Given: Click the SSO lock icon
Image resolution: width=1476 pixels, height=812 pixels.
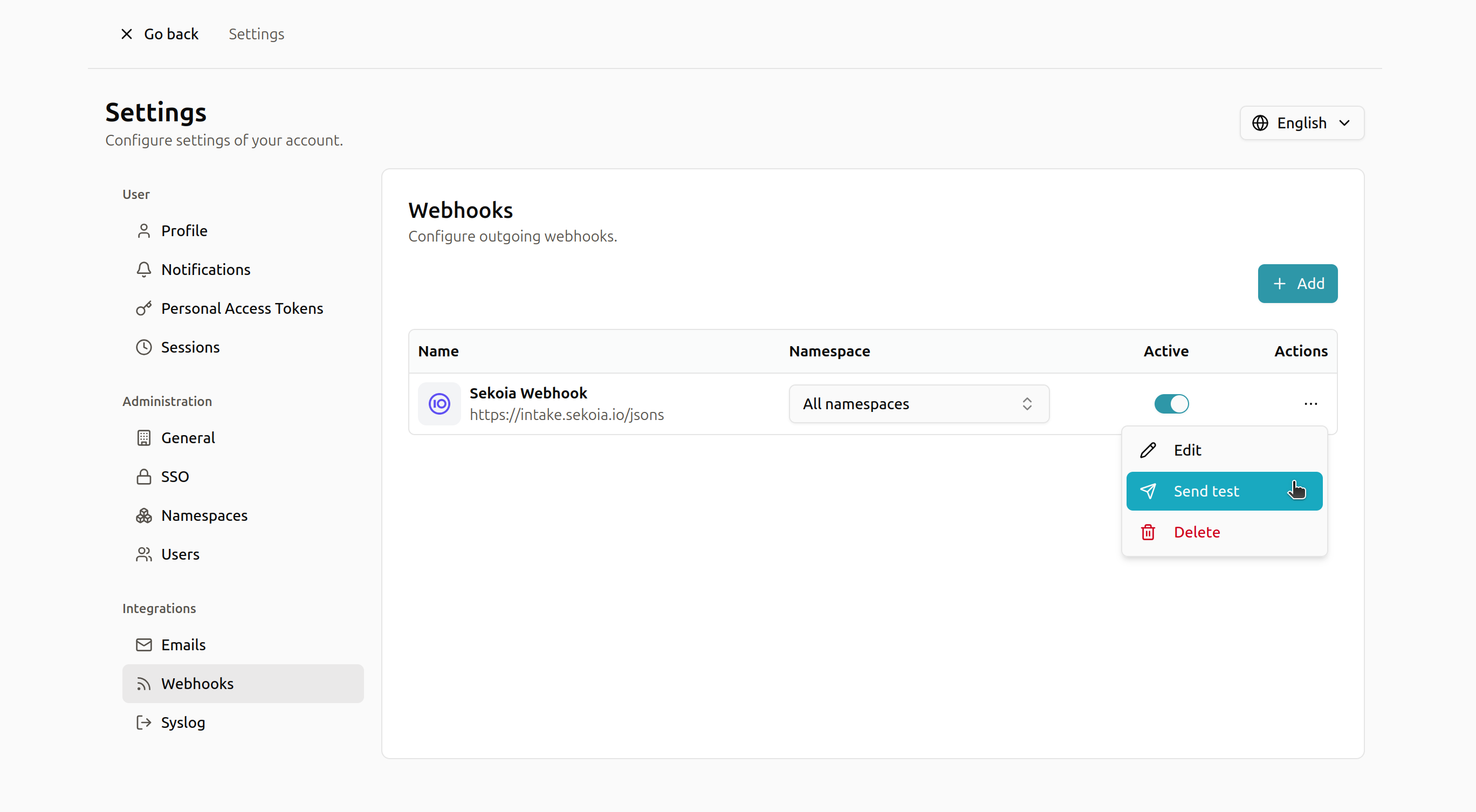Looking at the screenshot, I should (144, 476).
